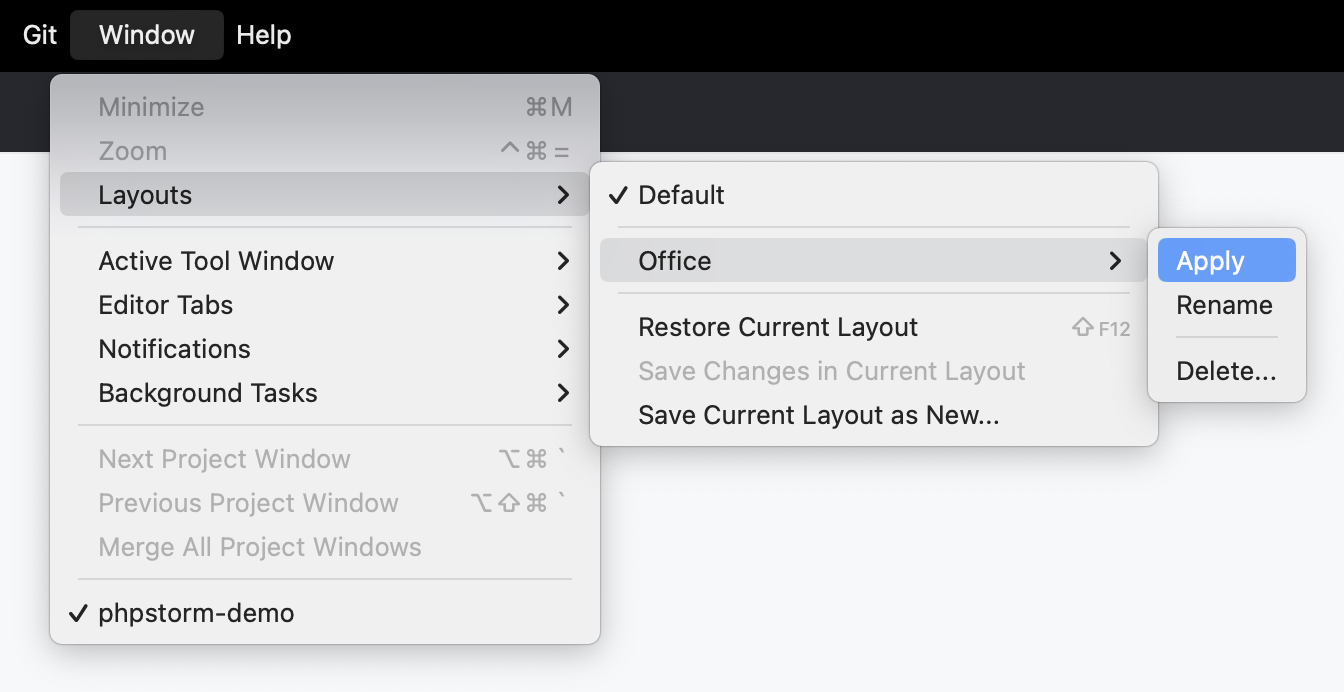Click the checkmark icon beside phpstorm-demo
Image resolution: width=1344 pixels, height=692 pixels.
tap(79, 613)
